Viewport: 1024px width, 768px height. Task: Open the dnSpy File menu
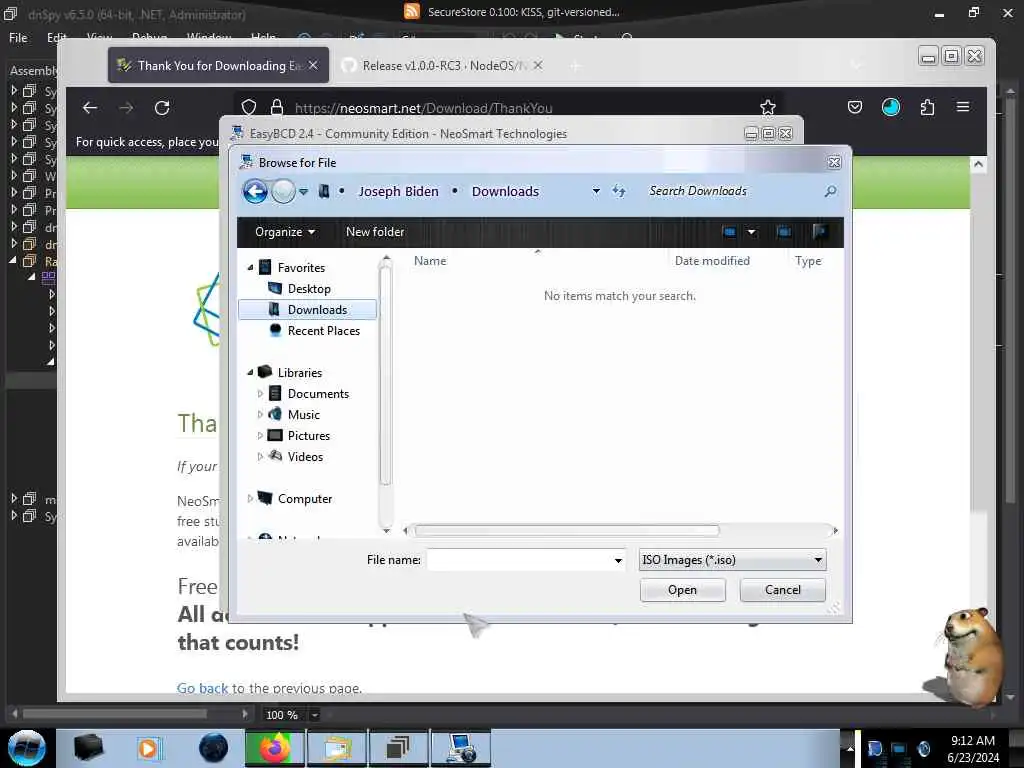18,38
